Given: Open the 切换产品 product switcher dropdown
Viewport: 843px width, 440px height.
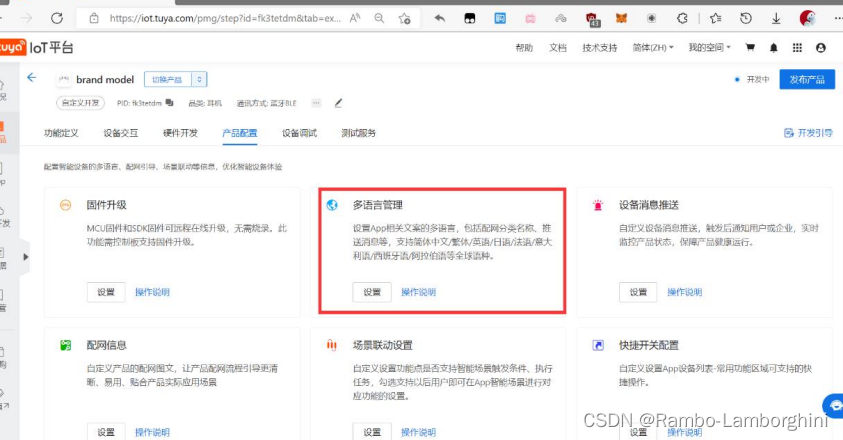Looking at the screenshot, I should pos(175,80).
